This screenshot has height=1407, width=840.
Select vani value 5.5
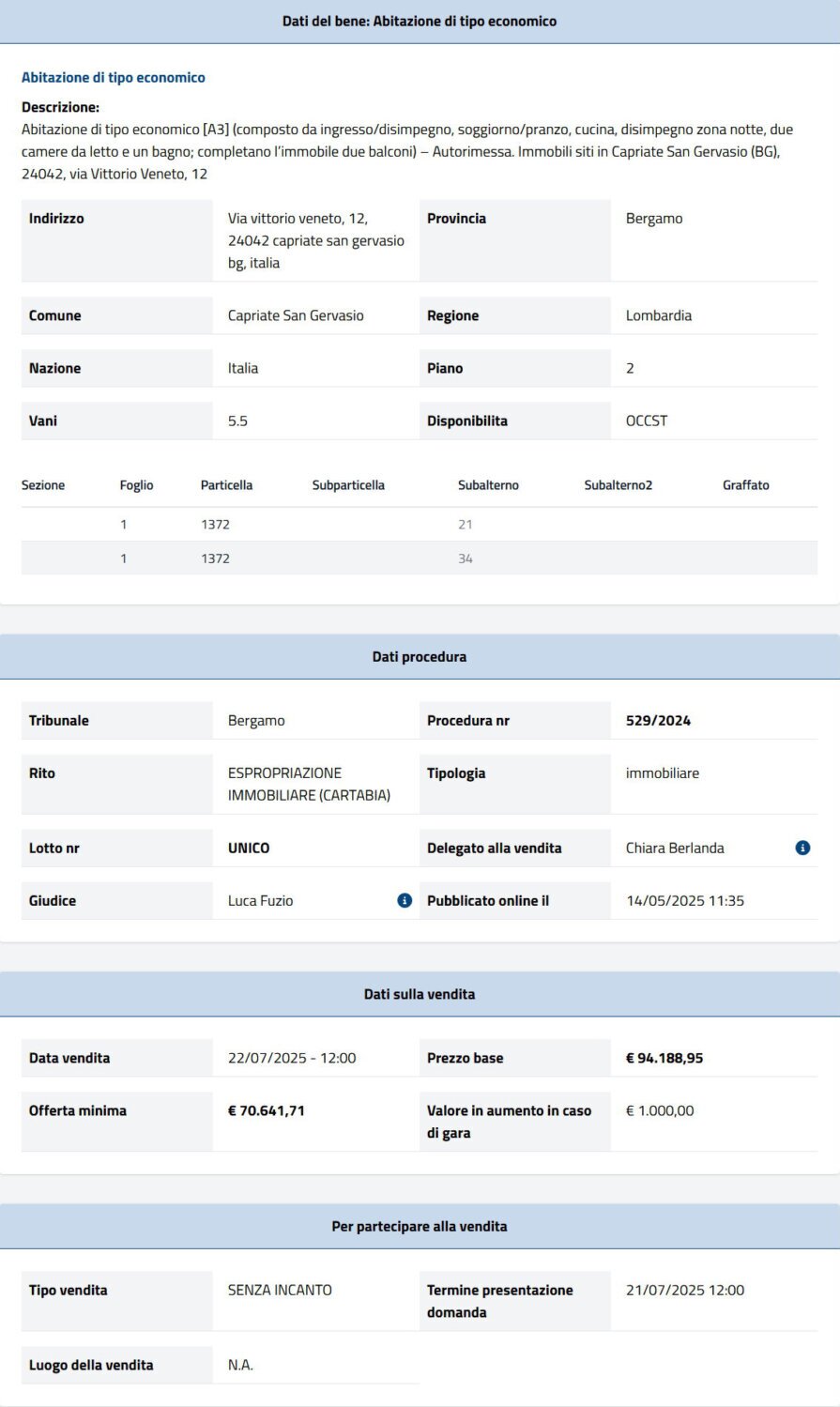[x=237, y=421]
